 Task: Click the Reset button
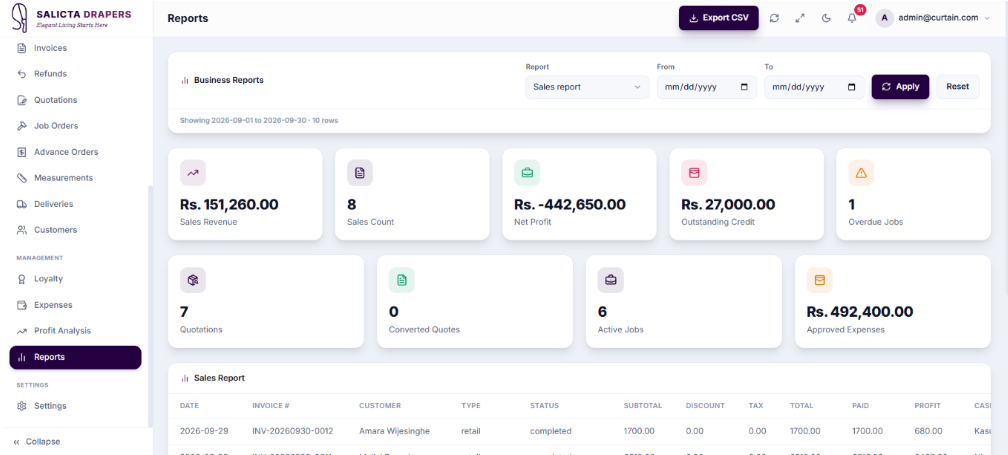957,87
